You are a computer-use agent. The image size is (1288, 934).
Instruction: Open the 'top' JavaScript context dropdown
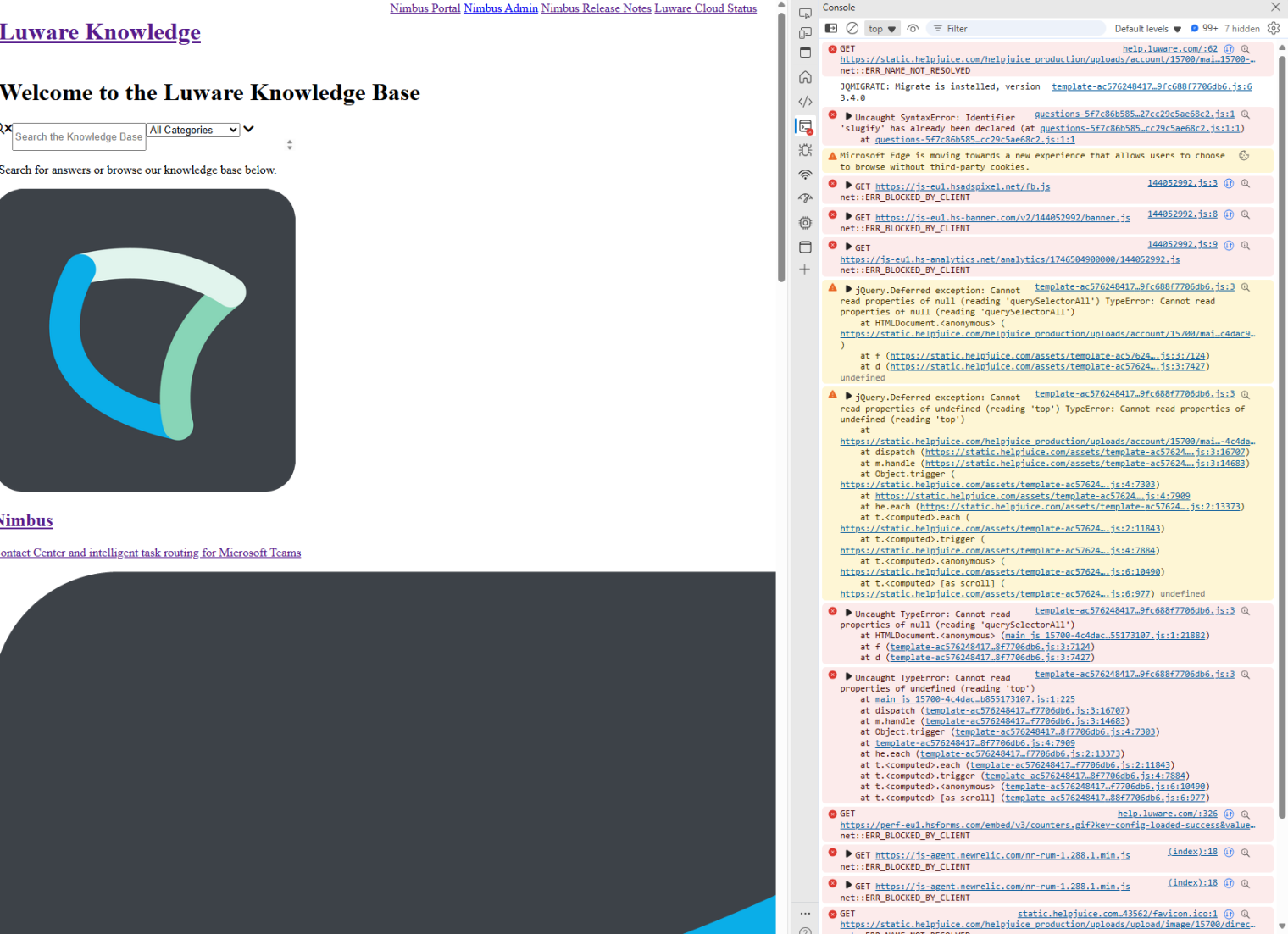[881, 29]
